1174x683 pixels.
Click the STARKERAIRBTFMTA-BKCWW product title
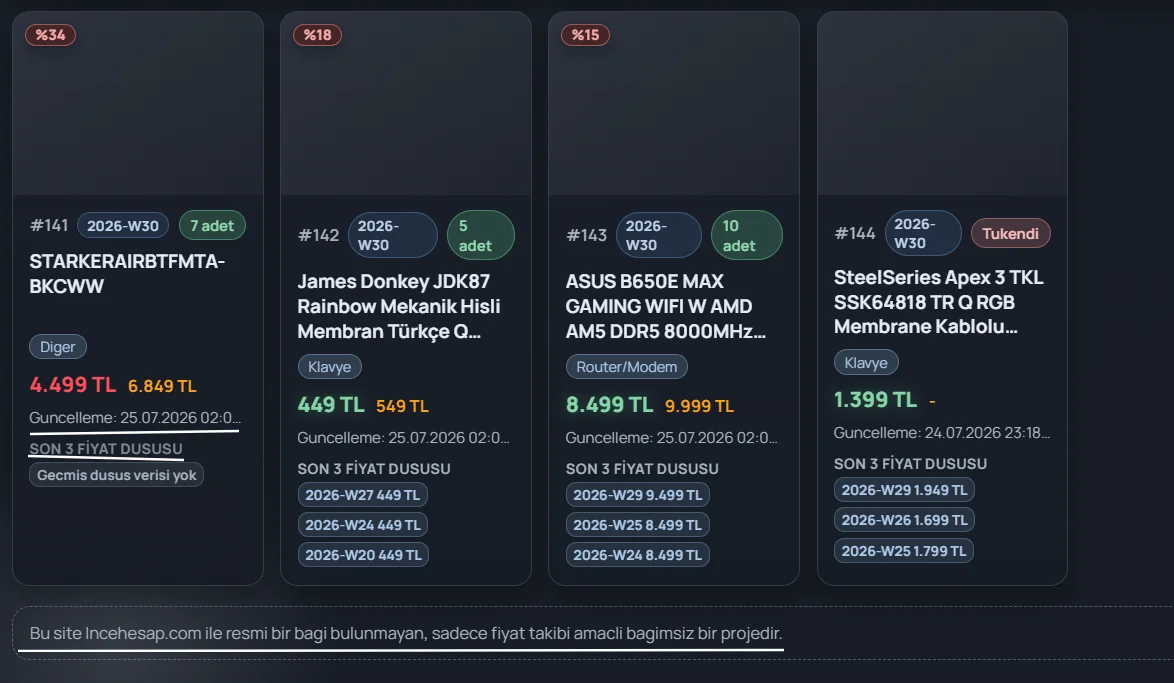(127, 273)
